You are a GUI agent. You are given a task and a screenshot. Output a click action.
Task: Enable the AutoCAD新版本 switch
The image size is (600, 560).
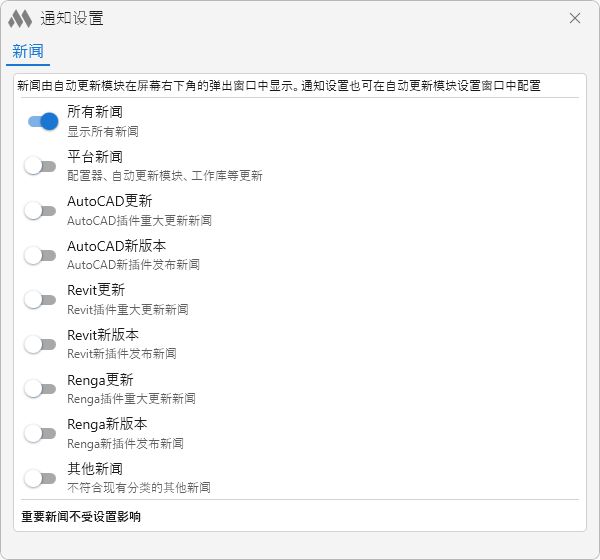(x=40, y=255)
